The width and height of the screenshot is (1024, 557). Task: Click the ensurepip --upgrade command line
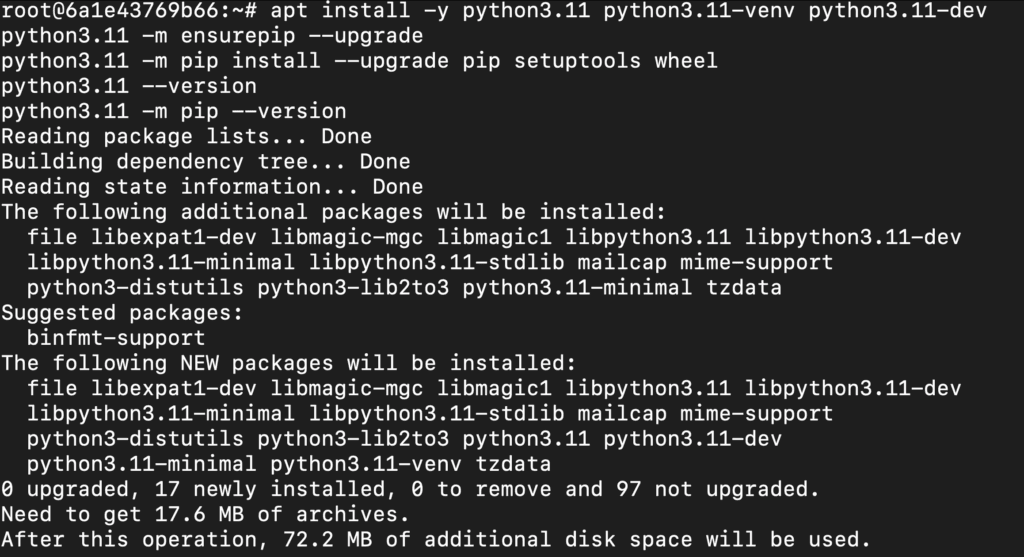(211, 36)
